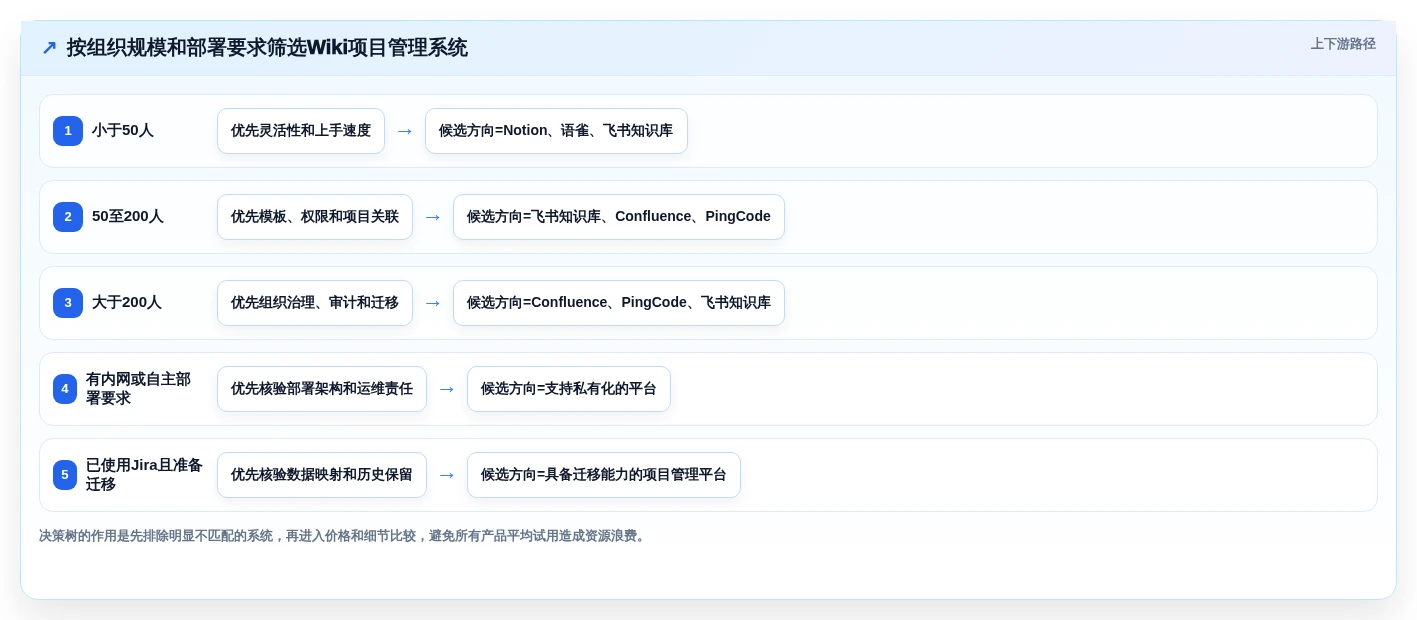This screenshot has width=1417, height=620.
Task: Click the 上下游路径 label in the header
Action: click(1343, 44)
